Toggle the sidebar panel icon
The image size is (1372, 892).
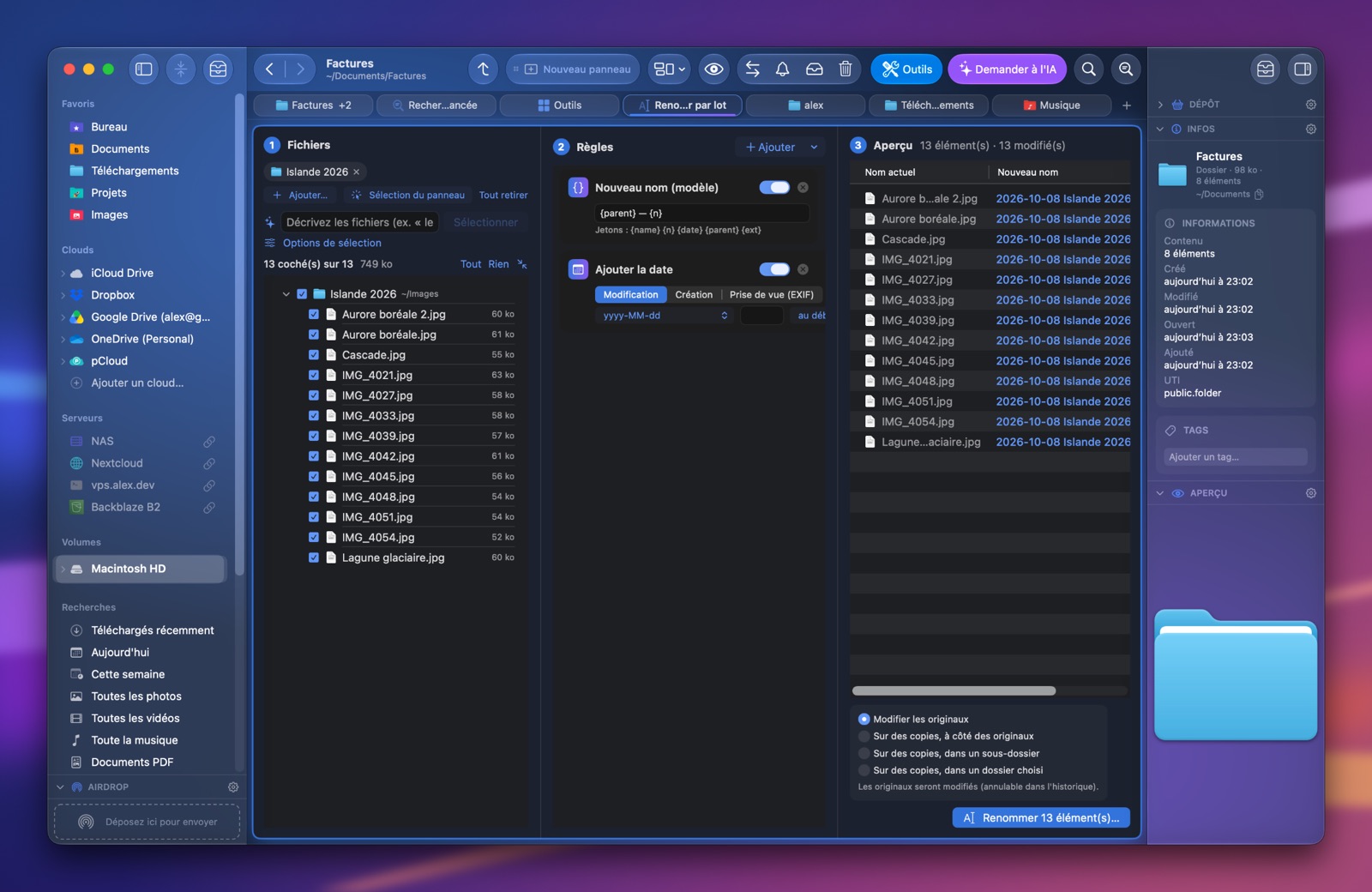coord(144,69)
